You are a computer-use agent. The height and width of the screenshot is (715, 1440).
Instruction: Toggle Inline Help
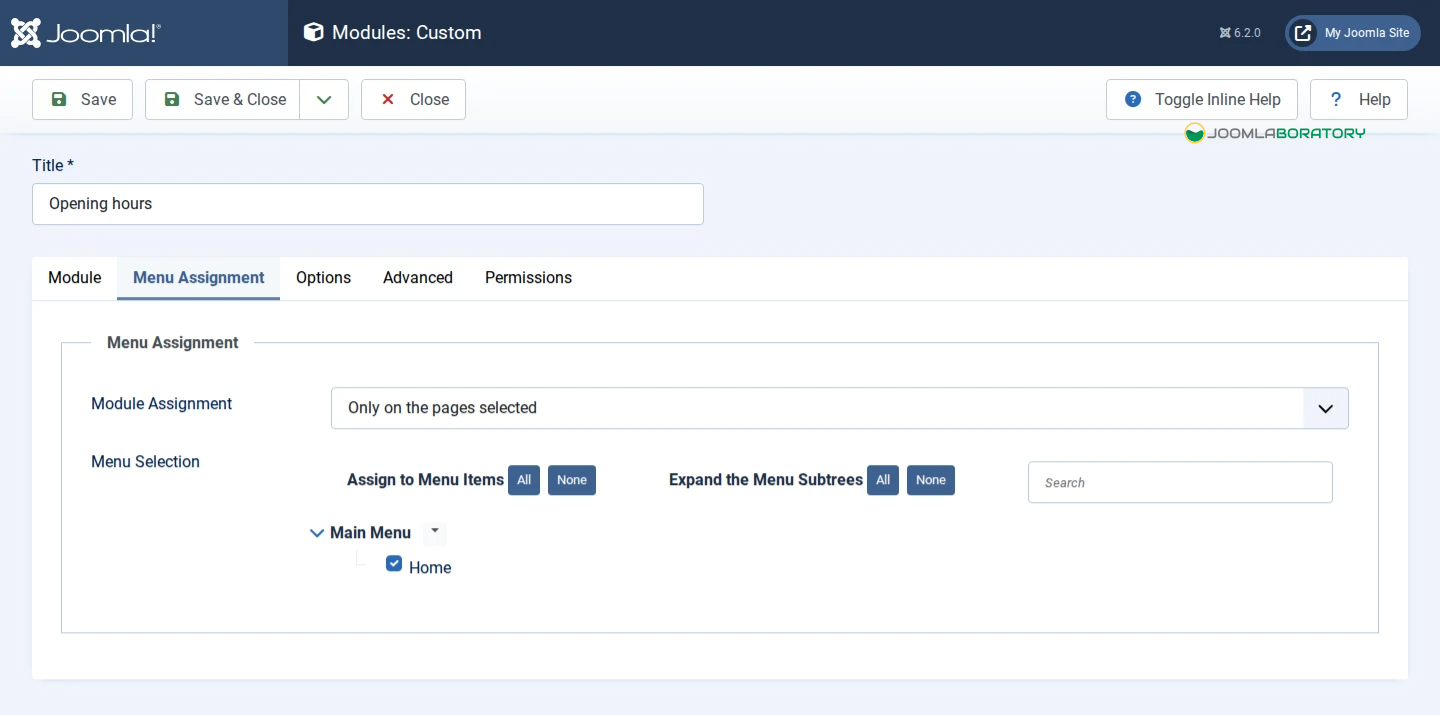pos(1202,100)
